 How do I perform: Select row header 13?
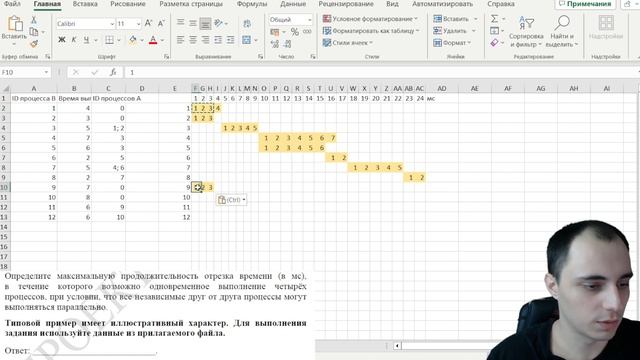pyautogui.click(x=4, y=217)
